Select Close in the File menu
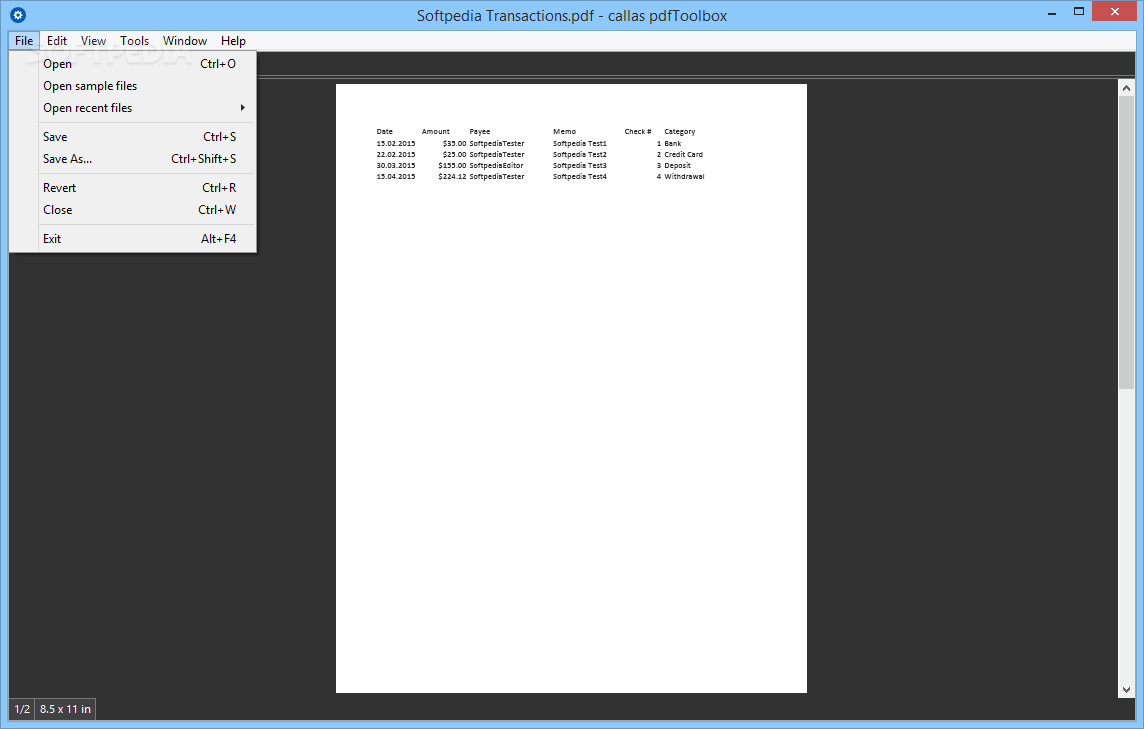Image resolution: width=1144 pixels, height=729 pixels. [133, 210]
